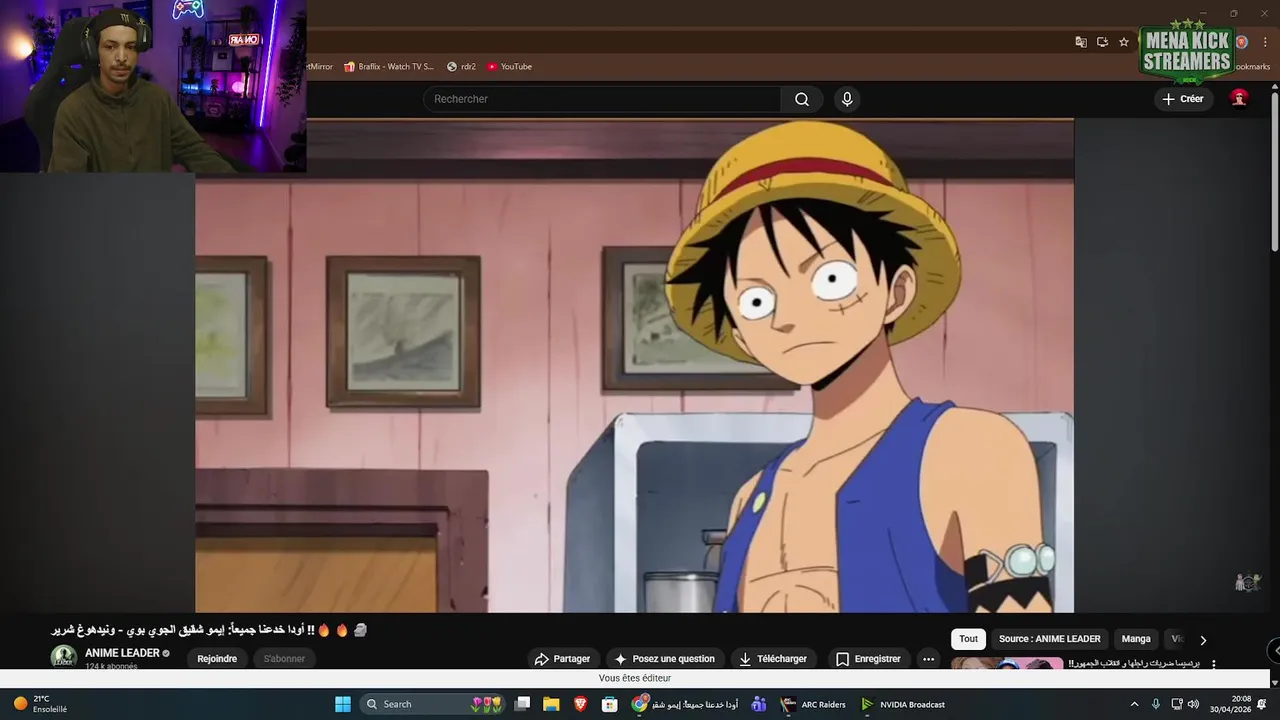The image size is (1280, 720).
Task: Click the first suggested video thumbnail
Action: pos(1007,664)
